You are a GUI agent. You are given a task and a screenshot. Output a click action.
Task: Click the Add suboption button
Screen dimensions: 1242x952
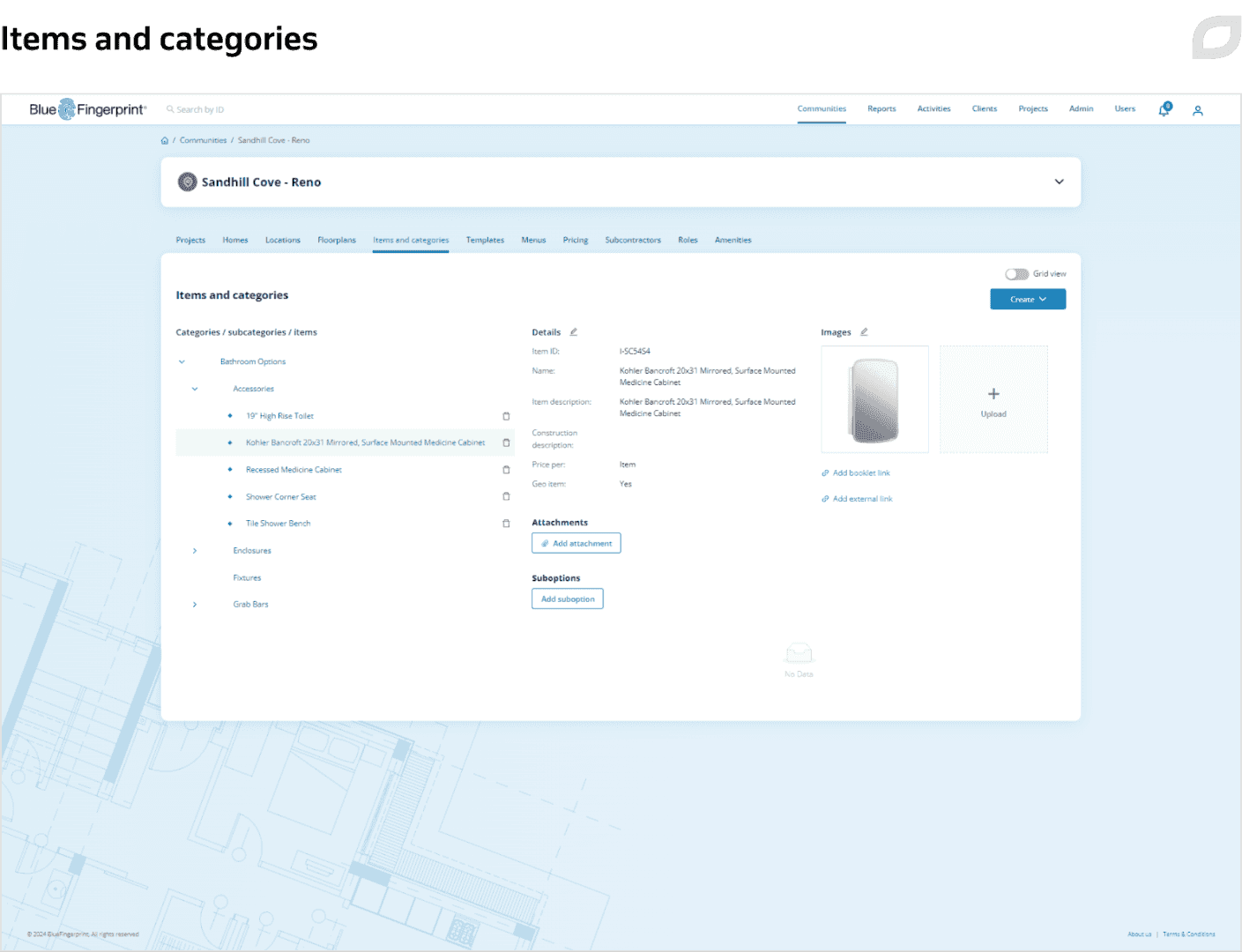click(568, 599)
